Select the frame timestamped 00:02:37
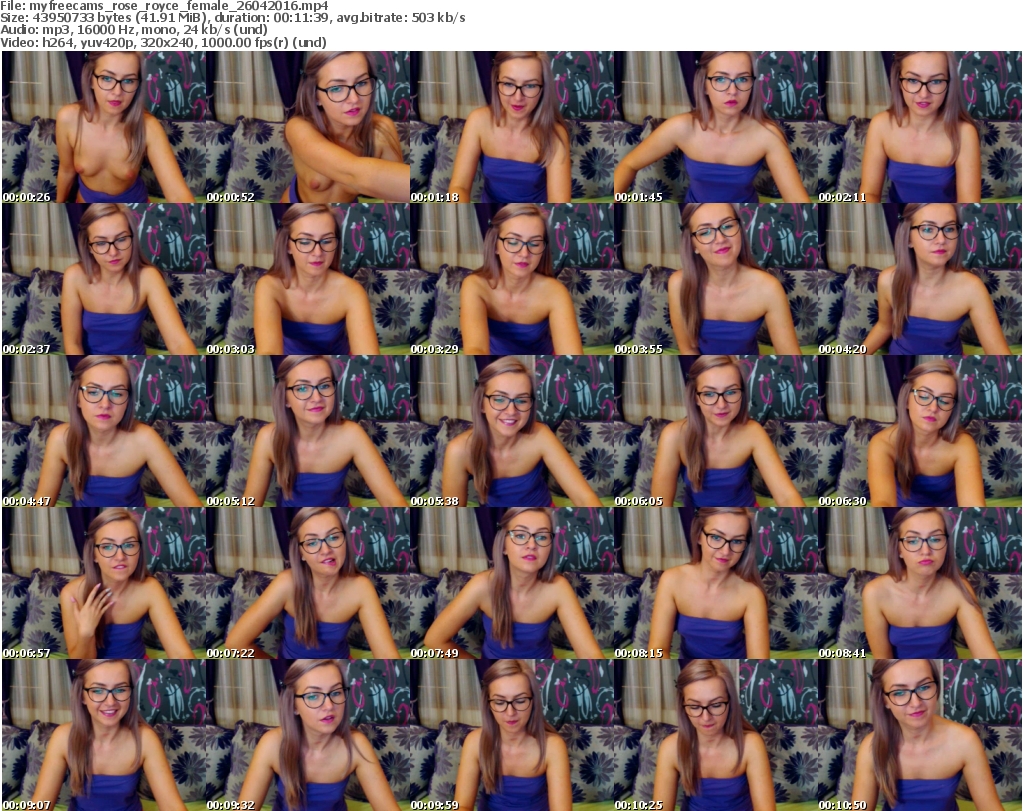 (104, 279)
